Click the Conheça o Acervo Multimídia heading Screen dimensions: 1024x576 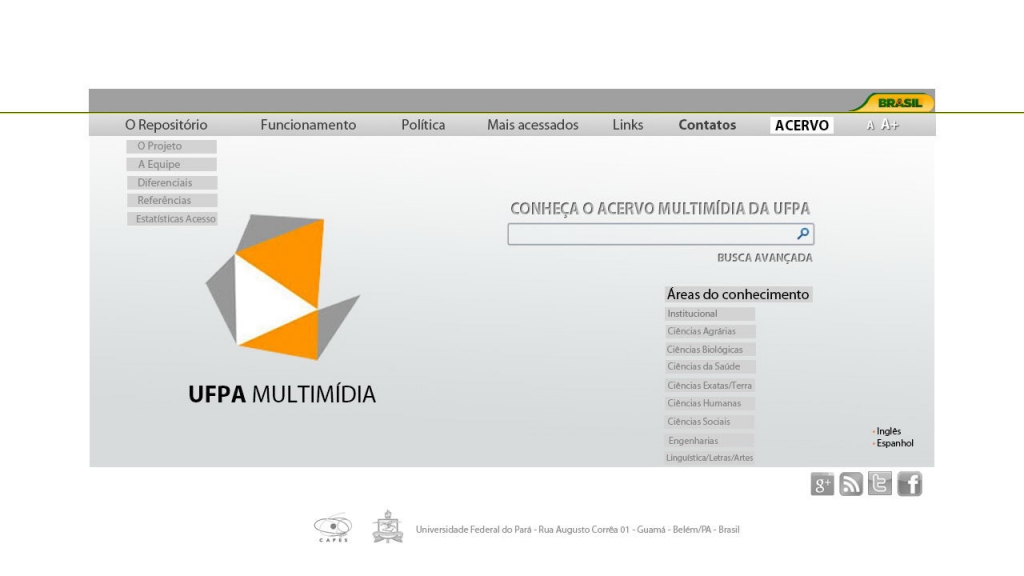point(660,208)
